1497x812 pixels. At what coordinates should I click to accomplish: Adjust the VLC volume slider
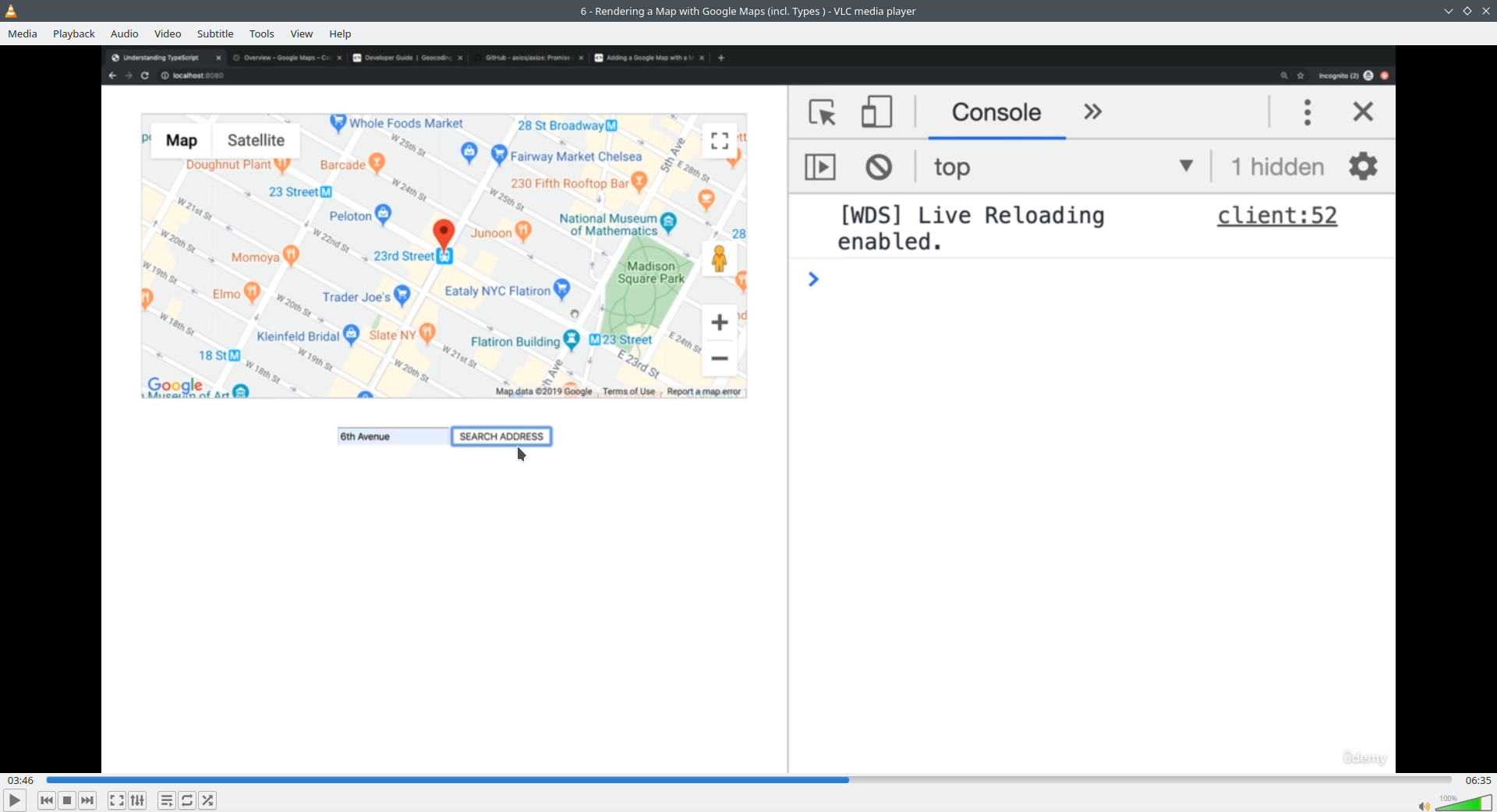tap(1463, 803)
